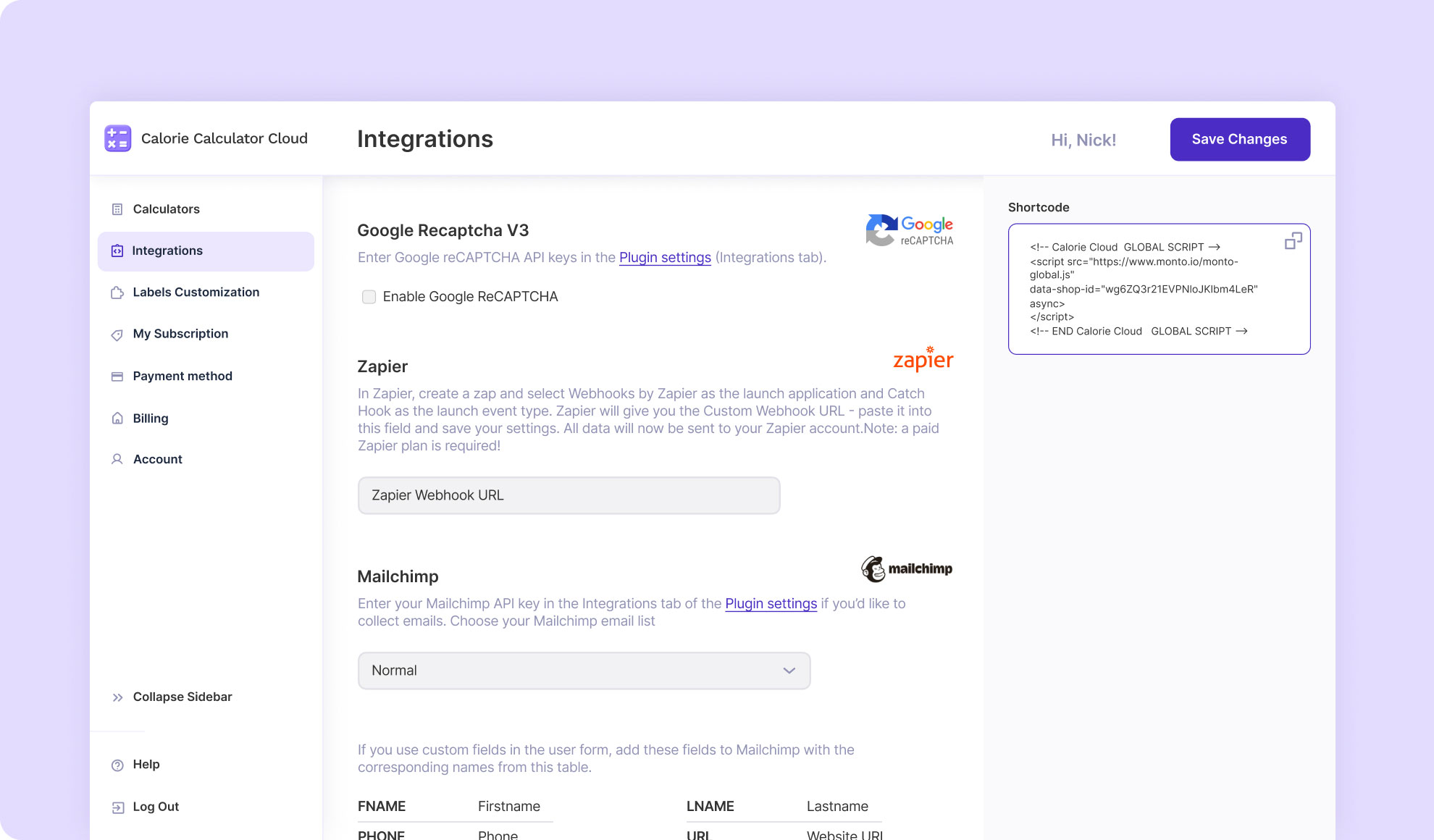Click the Enable Google ReCAPTCHA label

[471, 297]
